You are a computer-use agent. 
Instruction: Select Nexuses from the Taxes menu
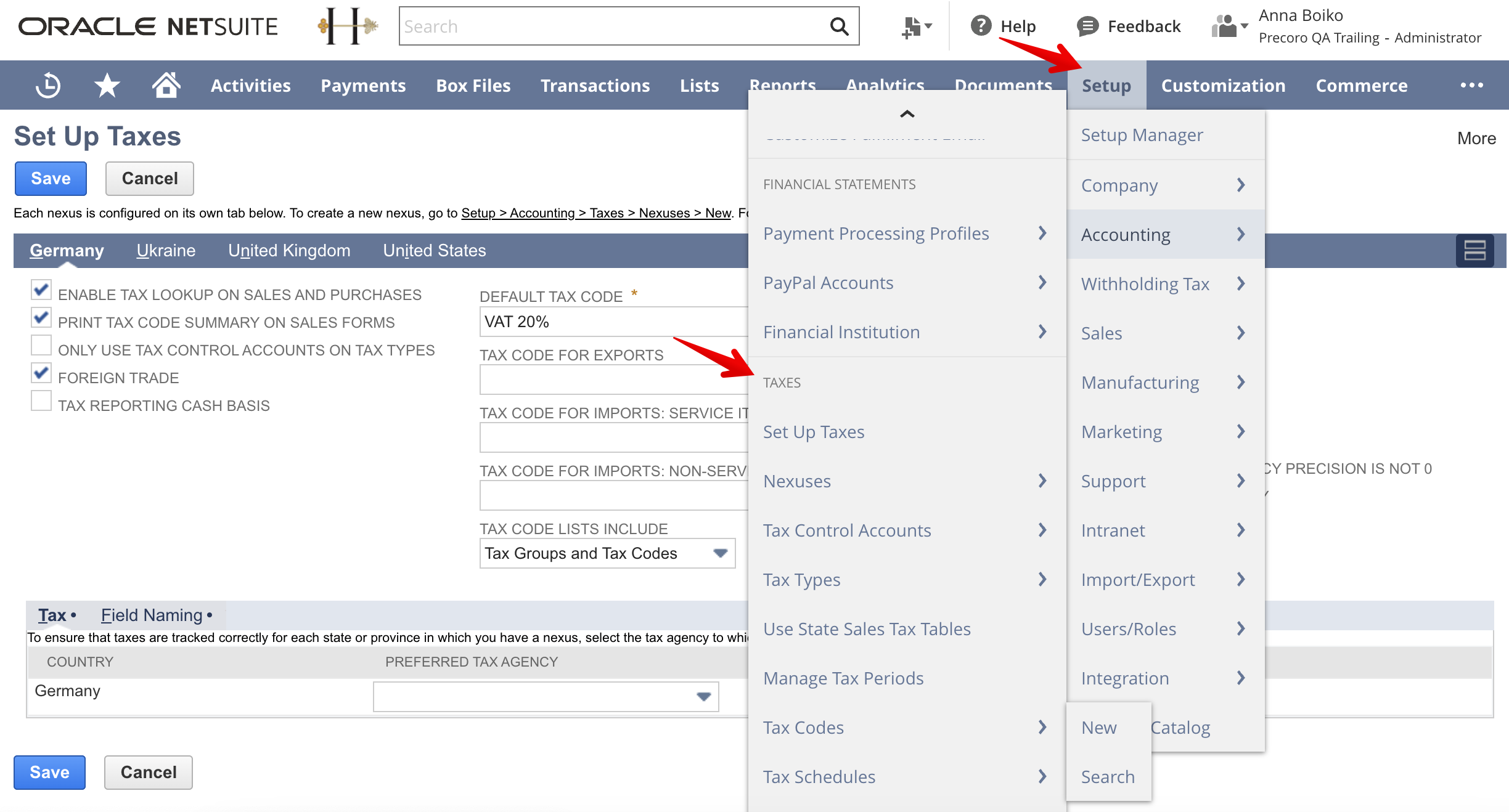click(797, 481)
